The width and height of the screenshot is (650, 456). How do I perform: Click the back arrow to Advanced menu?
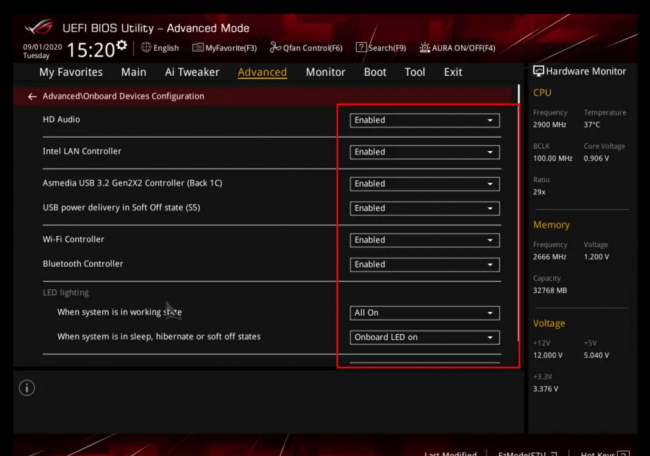tap(32, 97)
